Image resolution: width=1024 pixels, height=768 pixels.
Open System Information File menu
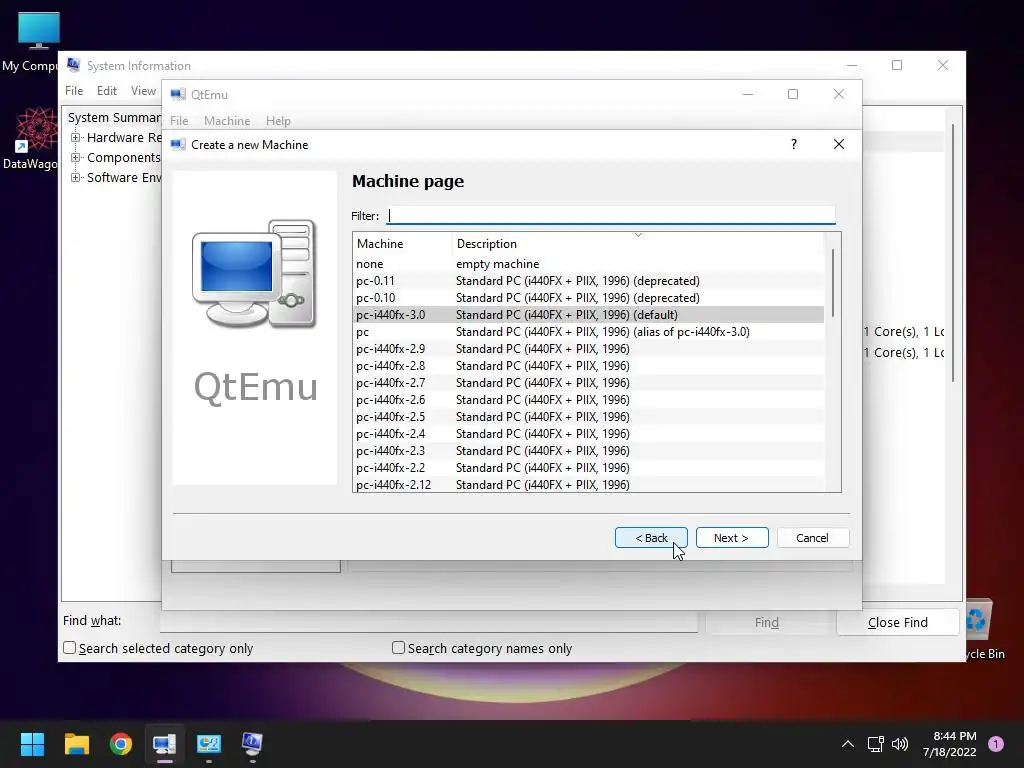coord(74,91)
